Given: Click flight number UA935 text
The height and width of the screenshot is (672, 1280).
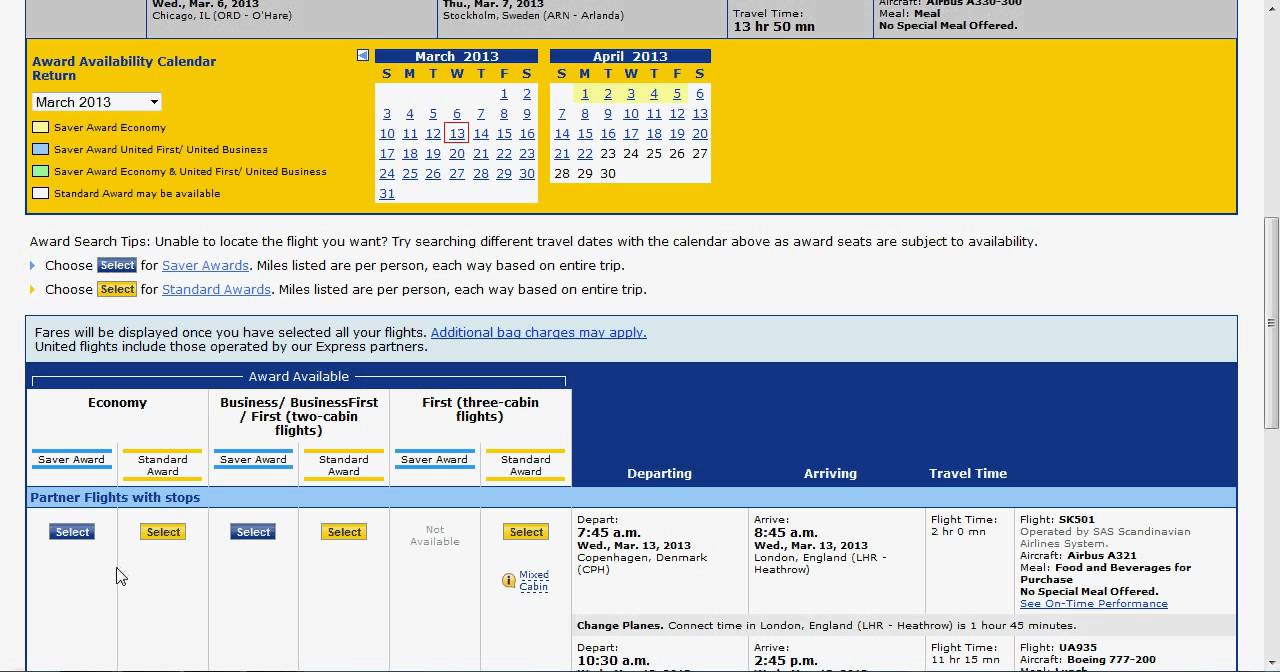Looking at the screenshot, I should tap(1078, 648).
